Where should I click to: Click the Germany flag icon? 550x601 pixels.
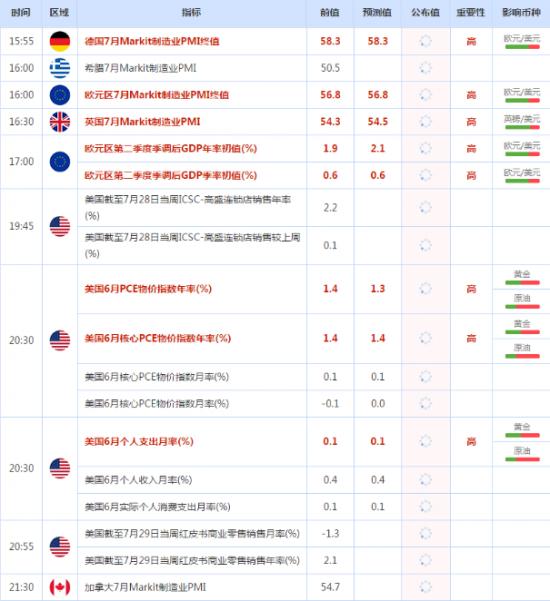click(60, 41)
